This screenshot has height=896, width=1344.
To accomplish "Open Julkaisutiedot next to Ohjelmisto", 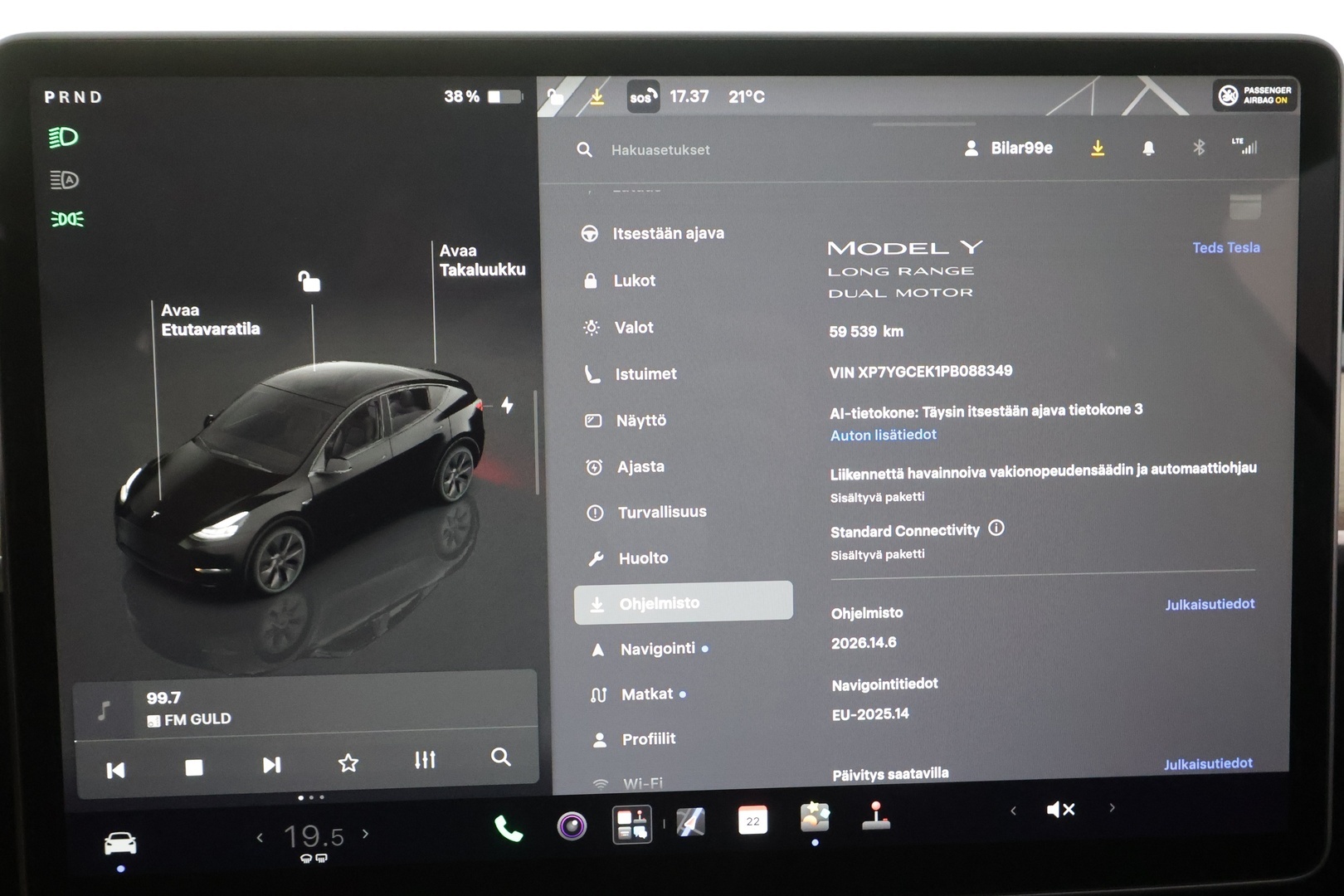I will pos(1210,604).
